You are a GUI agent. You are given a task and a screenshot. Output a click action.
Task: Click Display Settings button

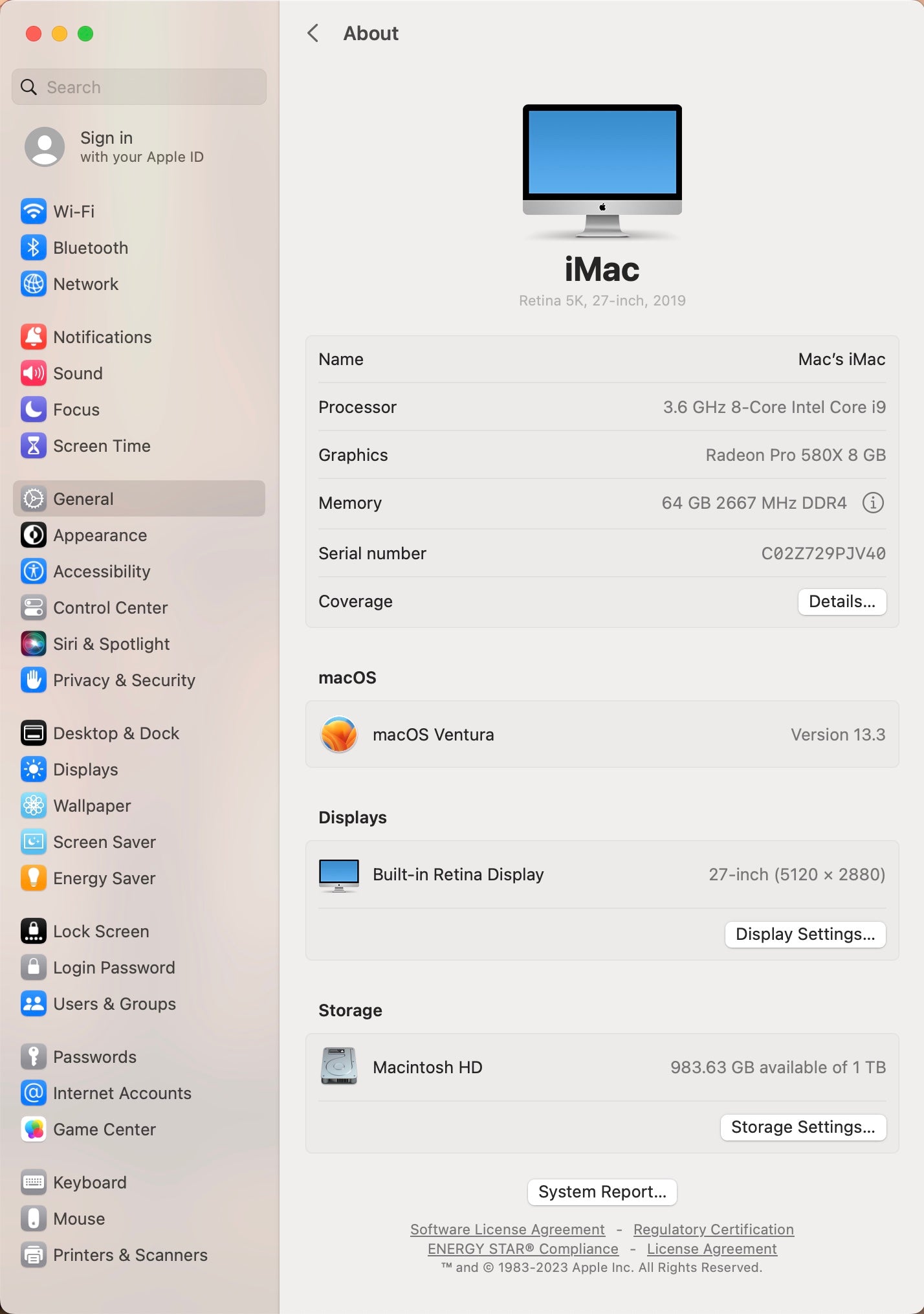(x=805, y=934)
